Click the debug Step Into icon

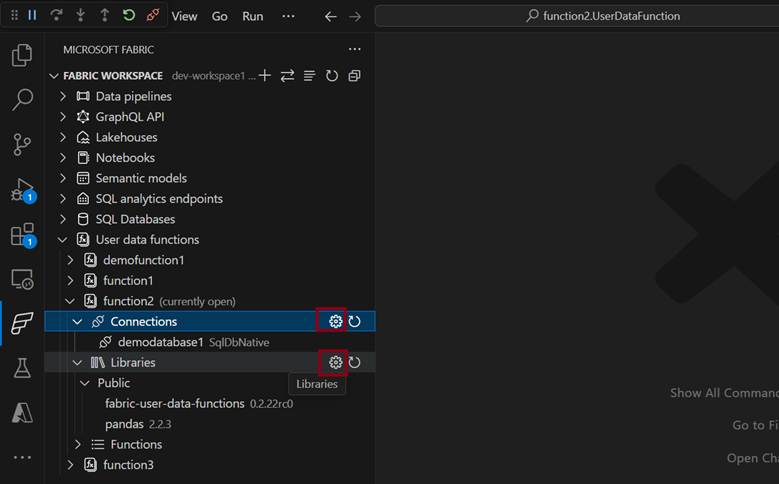pyautogui.click(x=80, y=15)
